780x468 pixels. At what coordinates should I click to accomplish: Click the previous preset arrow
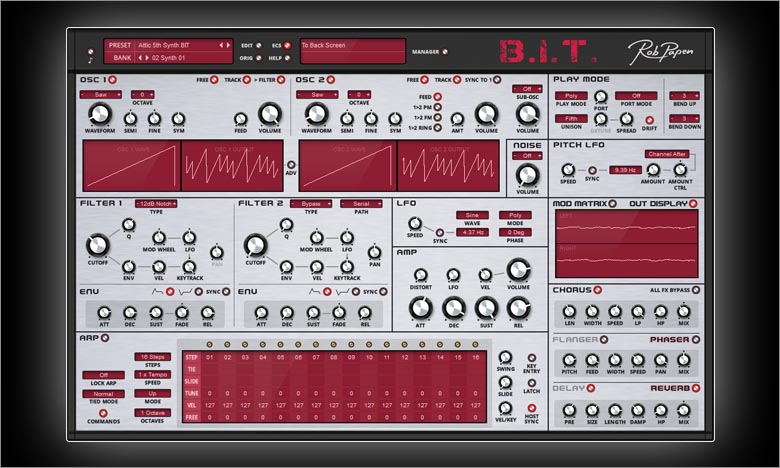coord(221,45)
